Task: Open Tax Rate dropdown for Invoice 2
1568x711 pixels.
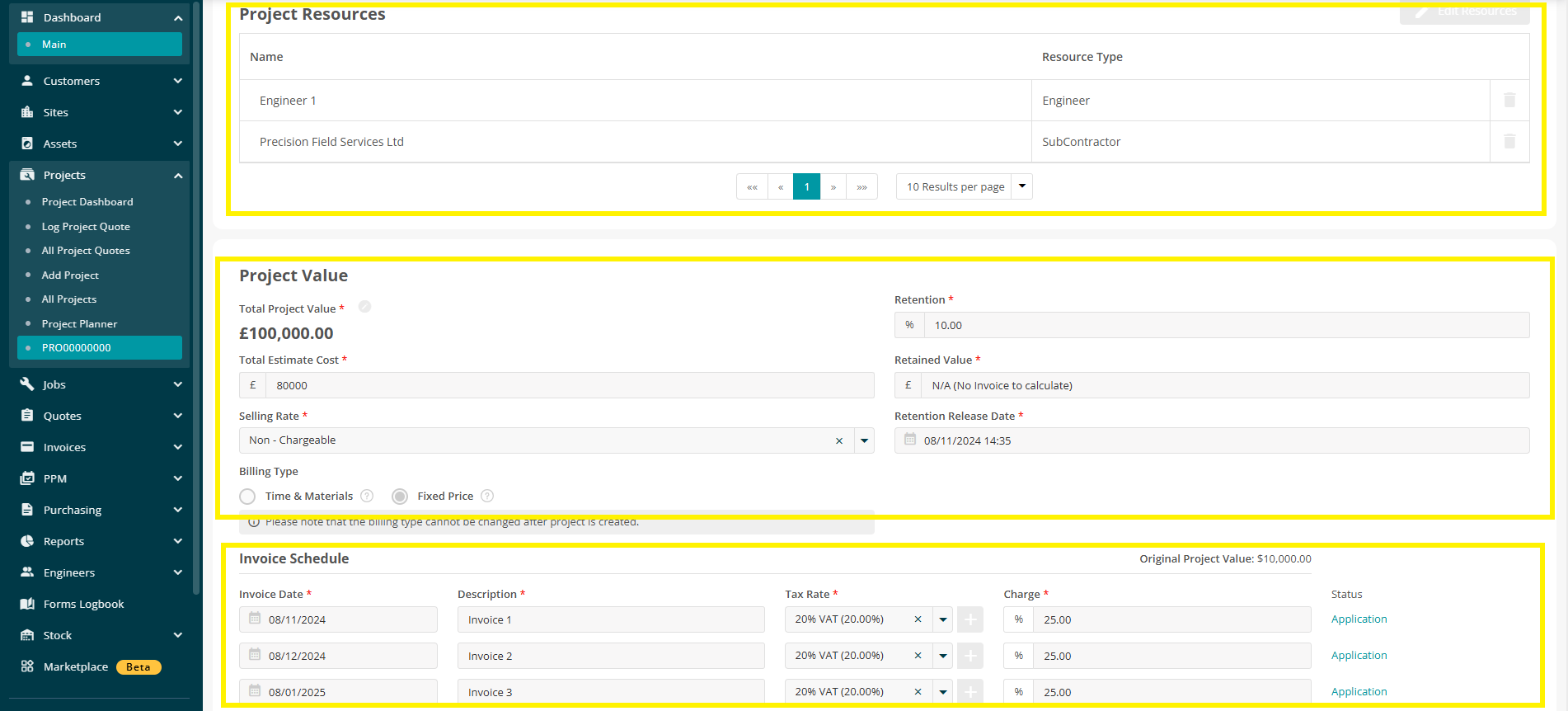Action: [943, 656]
